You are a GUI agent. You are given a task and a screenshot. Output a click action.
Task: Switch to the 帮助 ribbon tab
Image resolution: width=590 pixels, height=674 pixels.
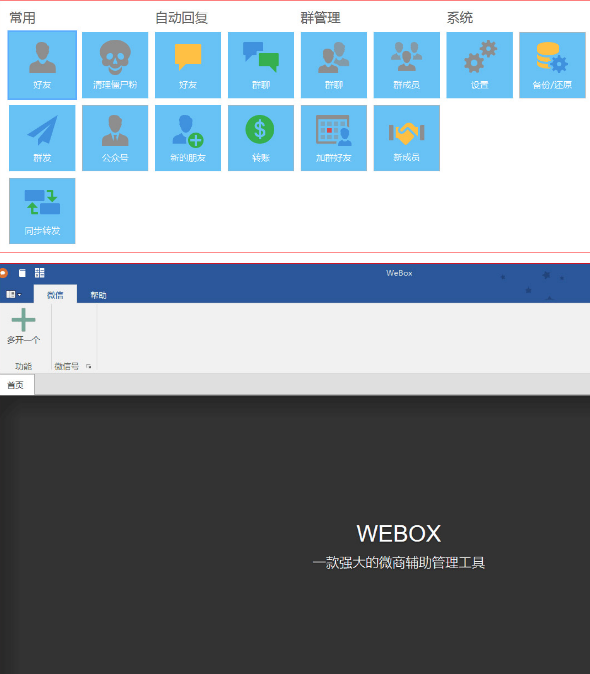(98, 295)
